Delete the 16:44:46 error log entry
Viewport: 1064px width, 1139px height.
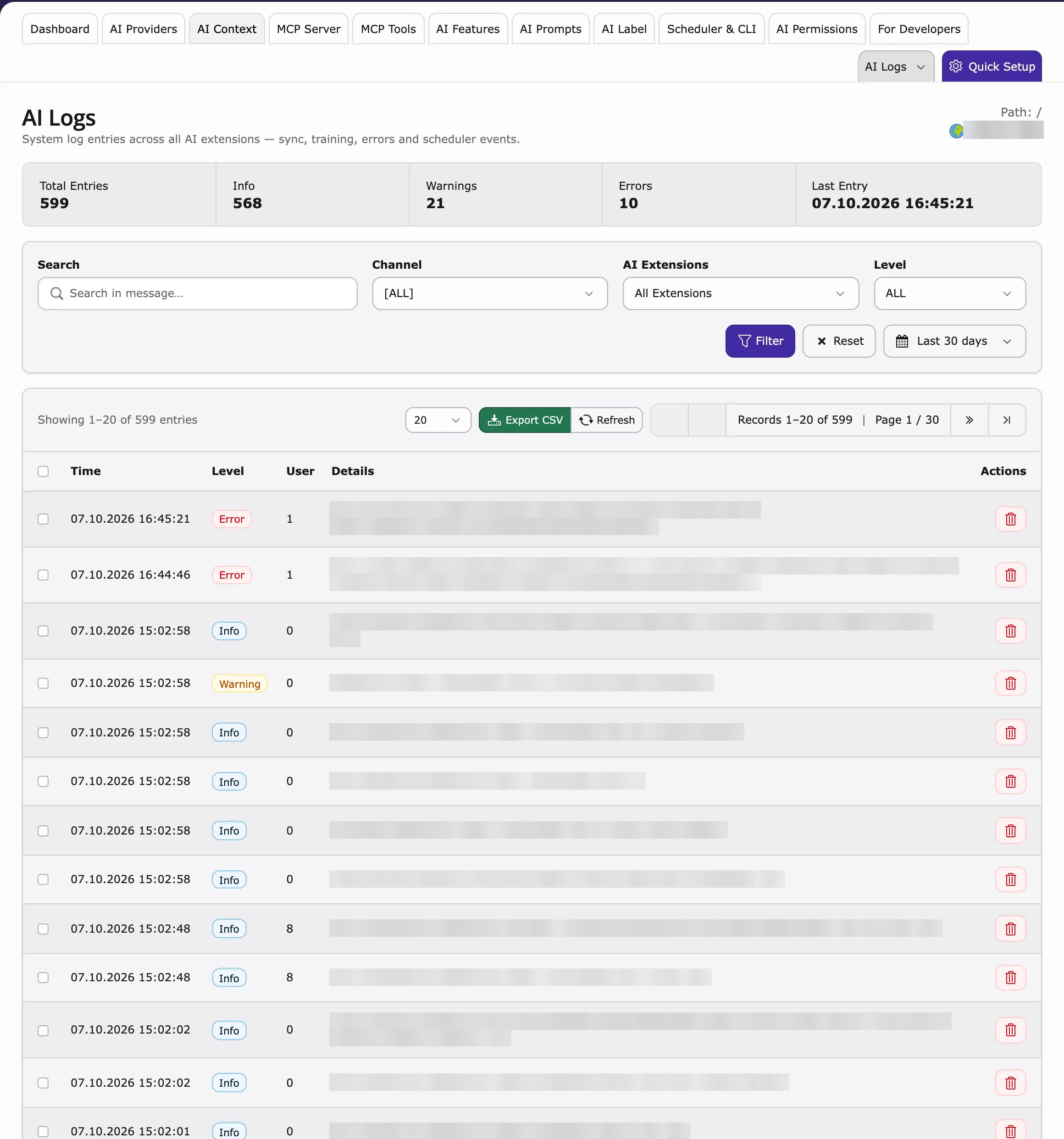pos(1010,575)
